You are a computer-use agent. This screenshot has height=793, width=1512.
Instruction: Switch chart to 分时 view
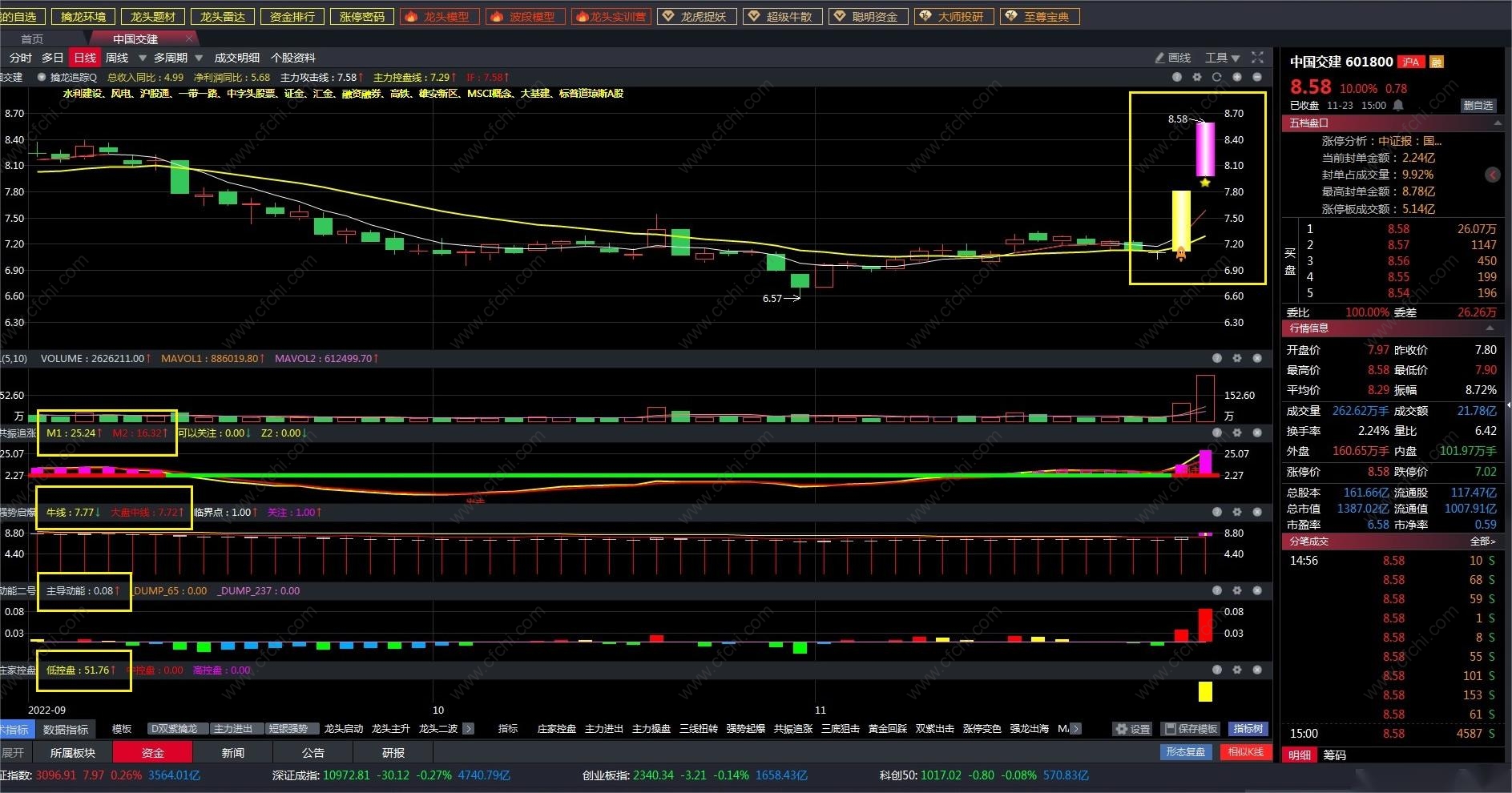[x=21, y=58]
